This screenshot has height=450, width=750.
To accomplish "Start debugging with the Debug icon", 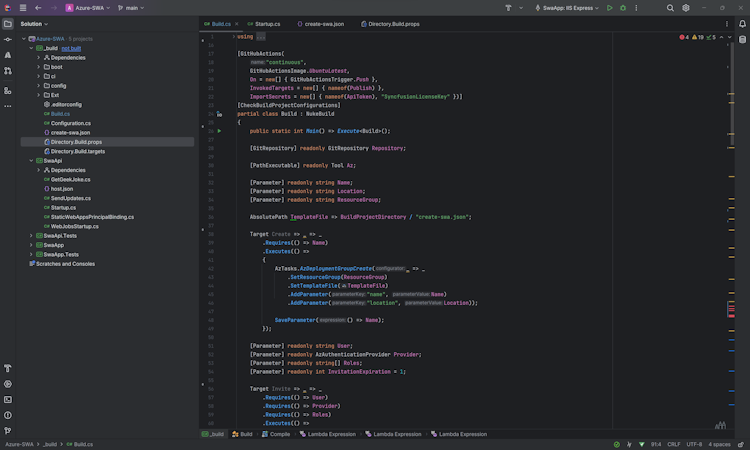I will [x=623, y=7].
